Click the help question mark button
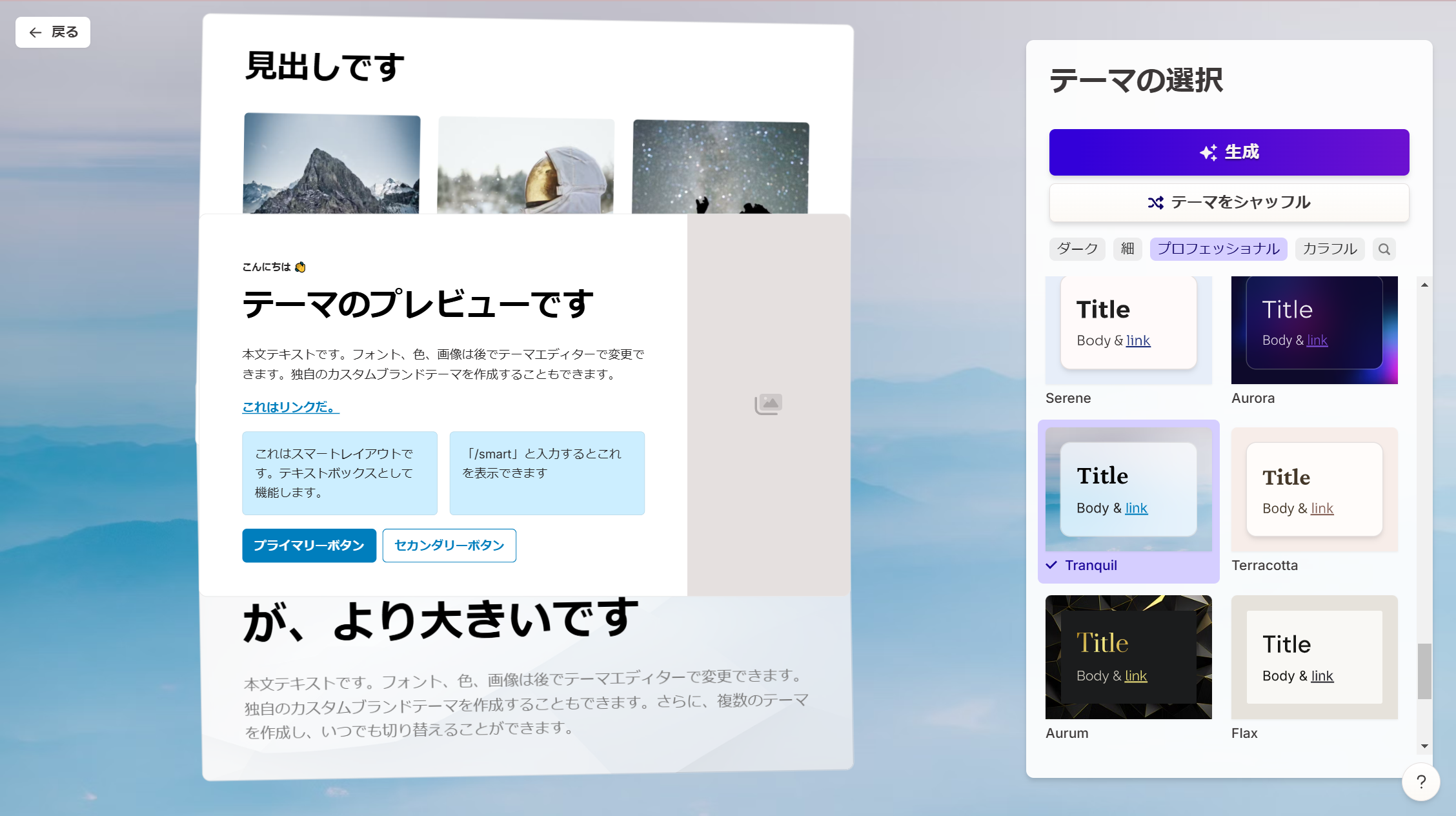 [1420, 782]
